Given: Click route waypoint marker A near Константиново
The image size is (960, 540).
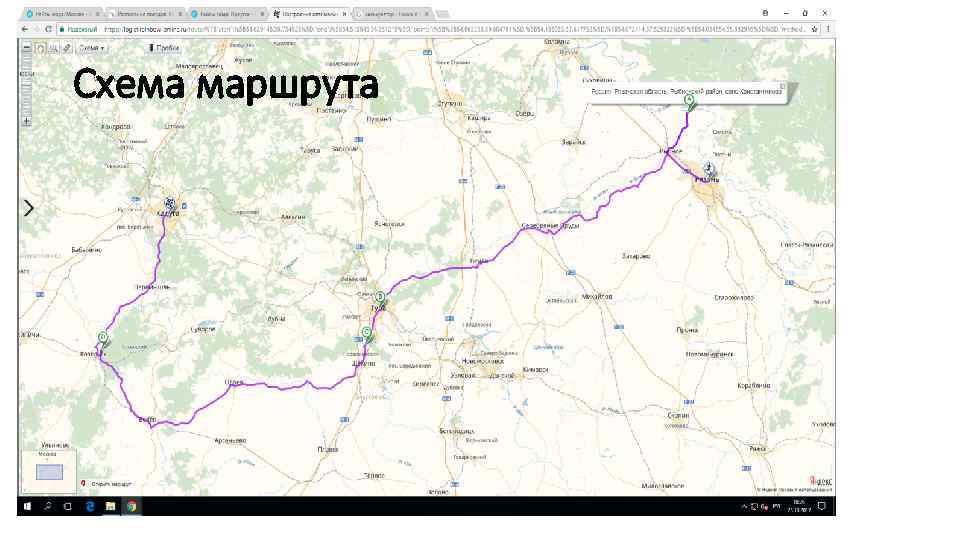Looking at the screenshot, I should click(x=689, y=102).
